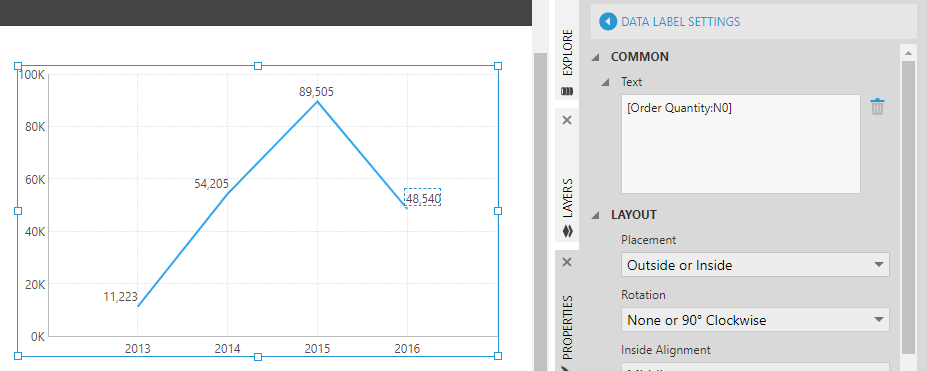The image size is (927, 371).
Task: Collapse the Text subsection
Action: click(604, 82)
